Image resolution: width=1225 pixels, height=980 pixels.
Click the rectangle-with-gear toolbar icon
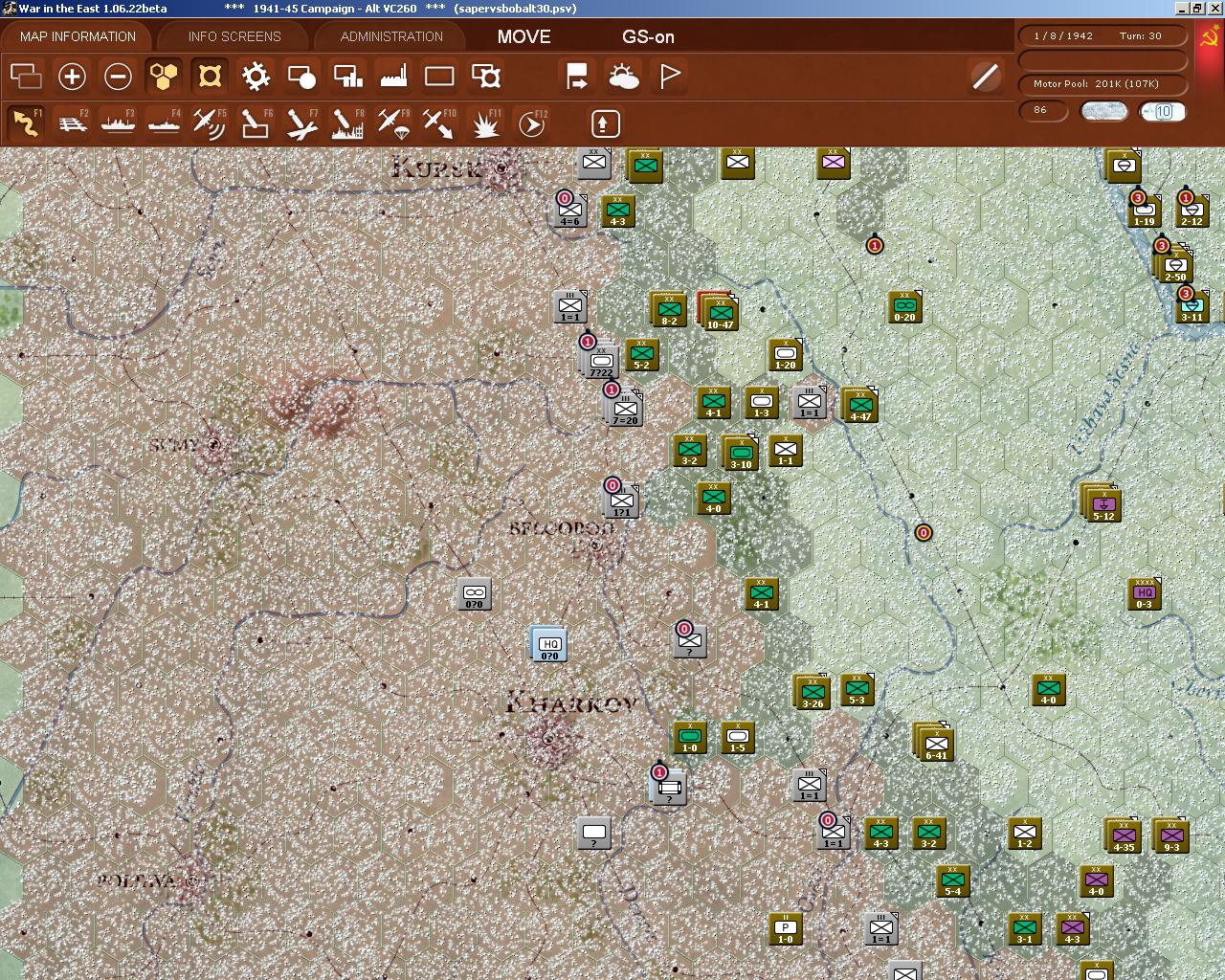pos(485,76)
